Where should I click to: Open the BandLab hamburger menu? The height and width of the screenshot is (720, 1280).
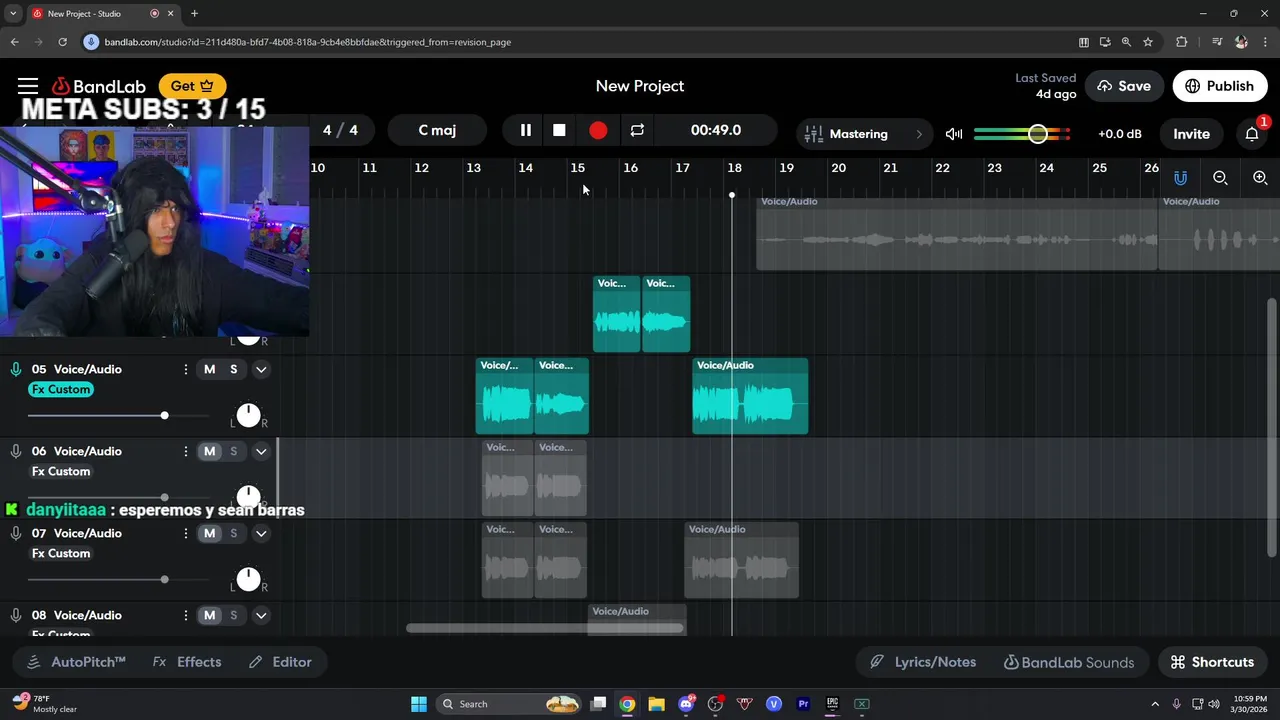pyautogui.click(x=28, y=86)
